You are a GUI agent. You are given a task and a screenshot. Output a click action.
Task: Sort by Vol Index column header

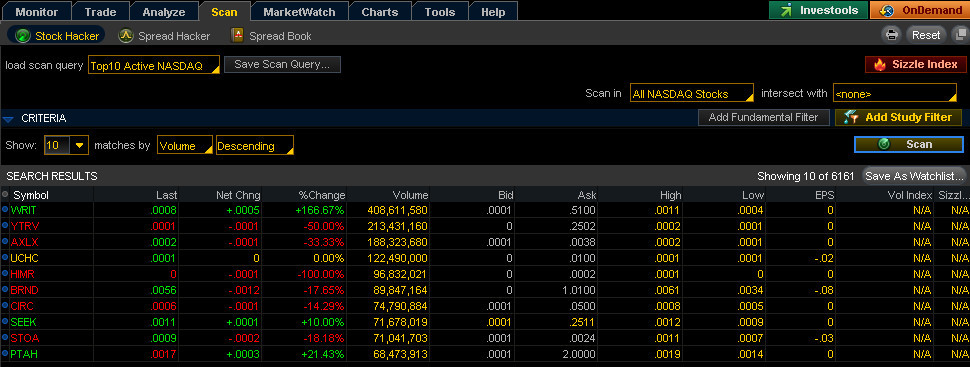click(x=909, y=195)
